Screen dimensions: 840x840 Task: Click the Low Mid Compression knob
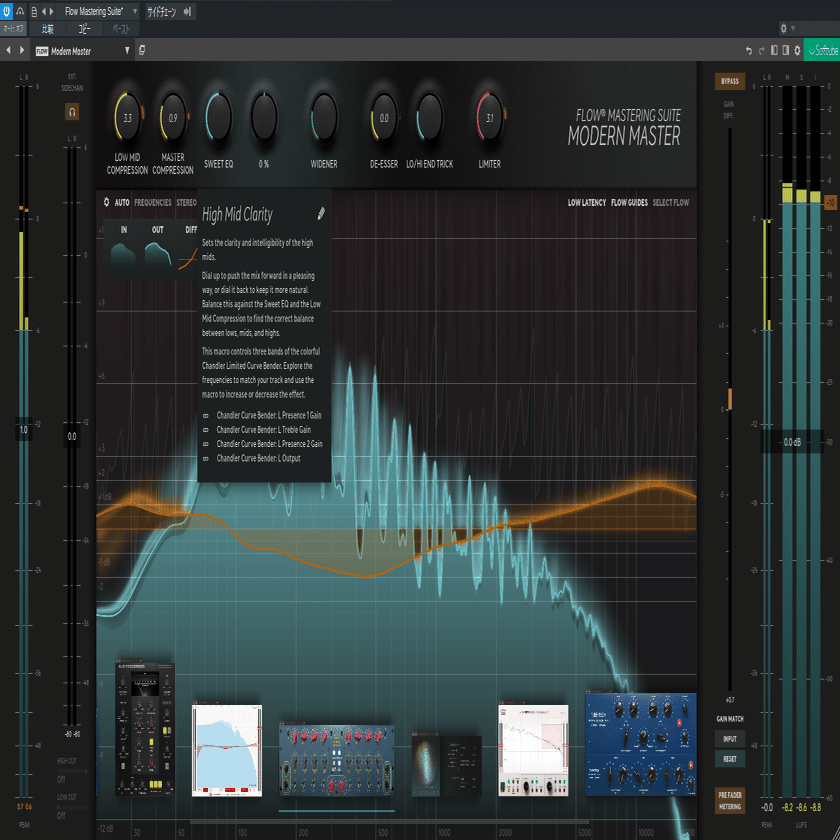click(128, 117)
